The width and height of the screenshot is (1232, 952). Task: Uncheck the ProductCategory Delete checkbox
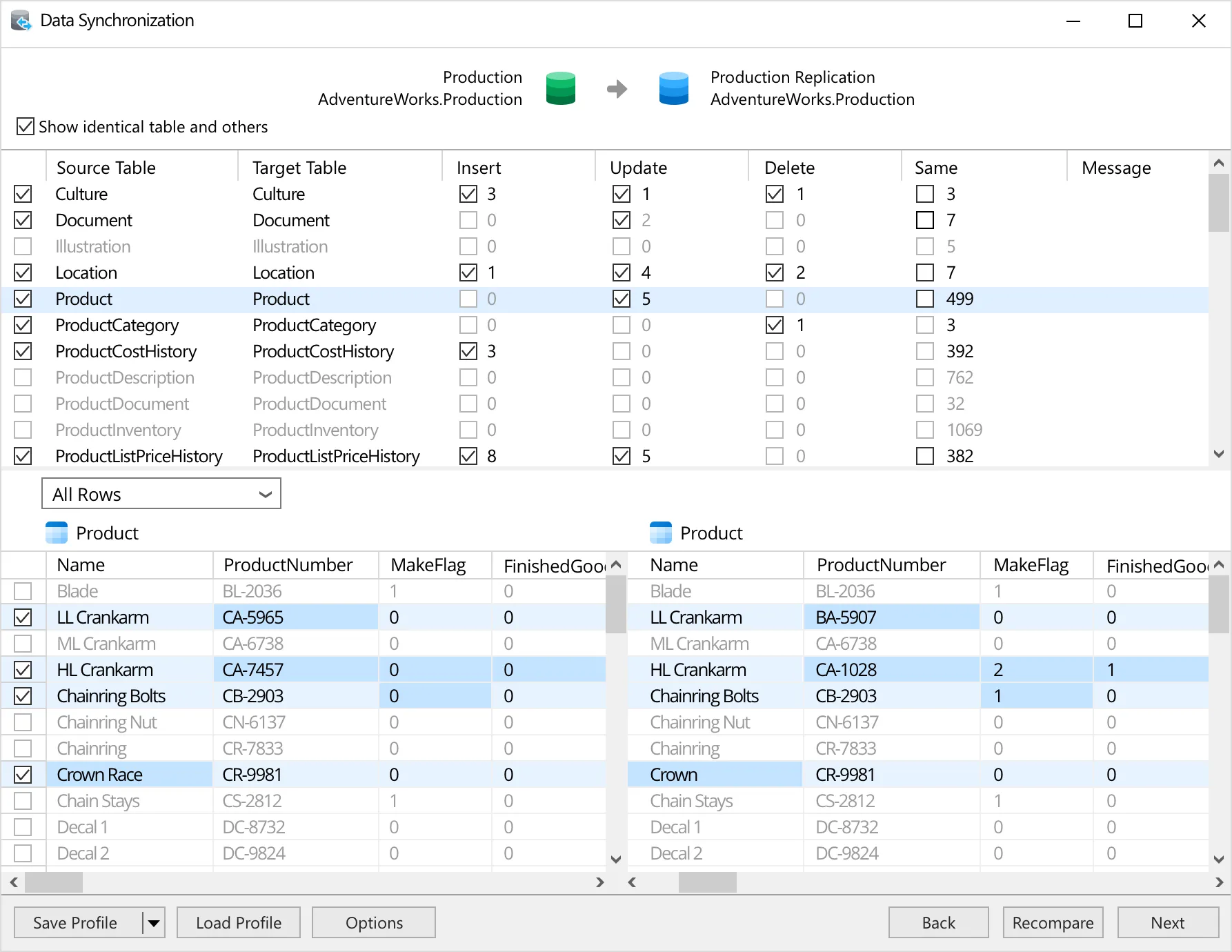[775, 325]
